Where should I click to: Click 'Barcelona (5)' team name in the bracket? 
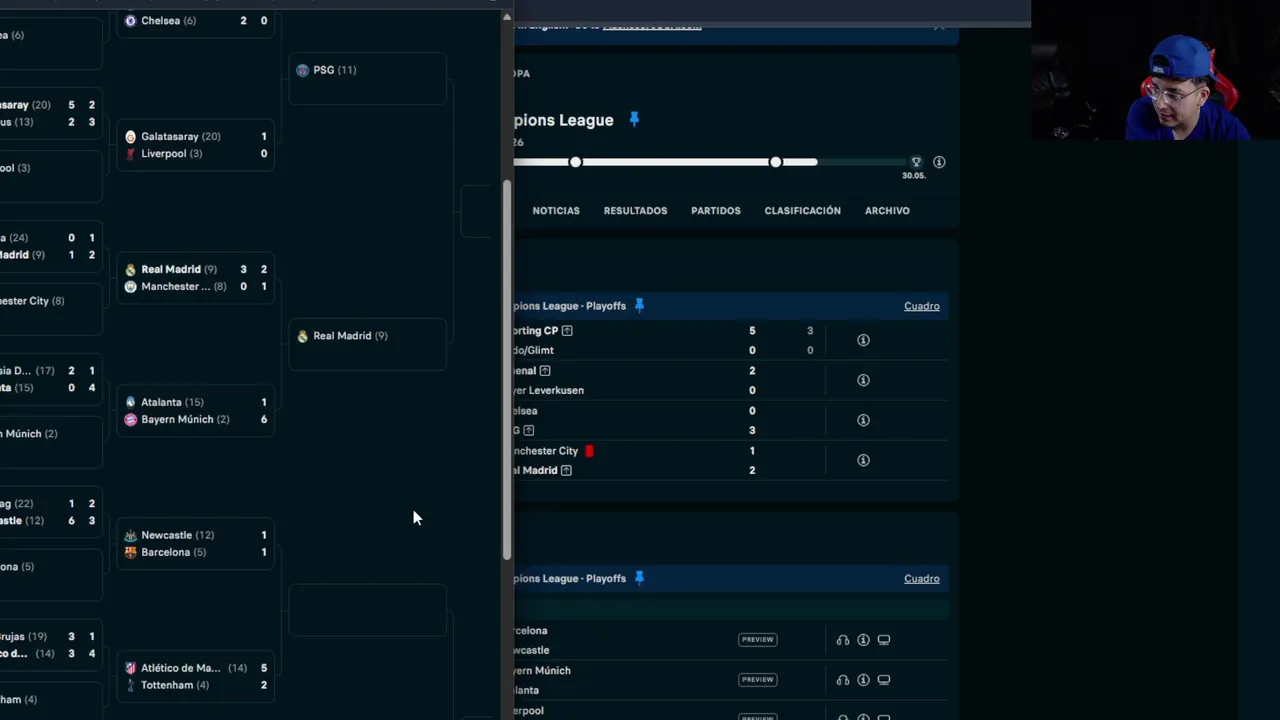173,552
